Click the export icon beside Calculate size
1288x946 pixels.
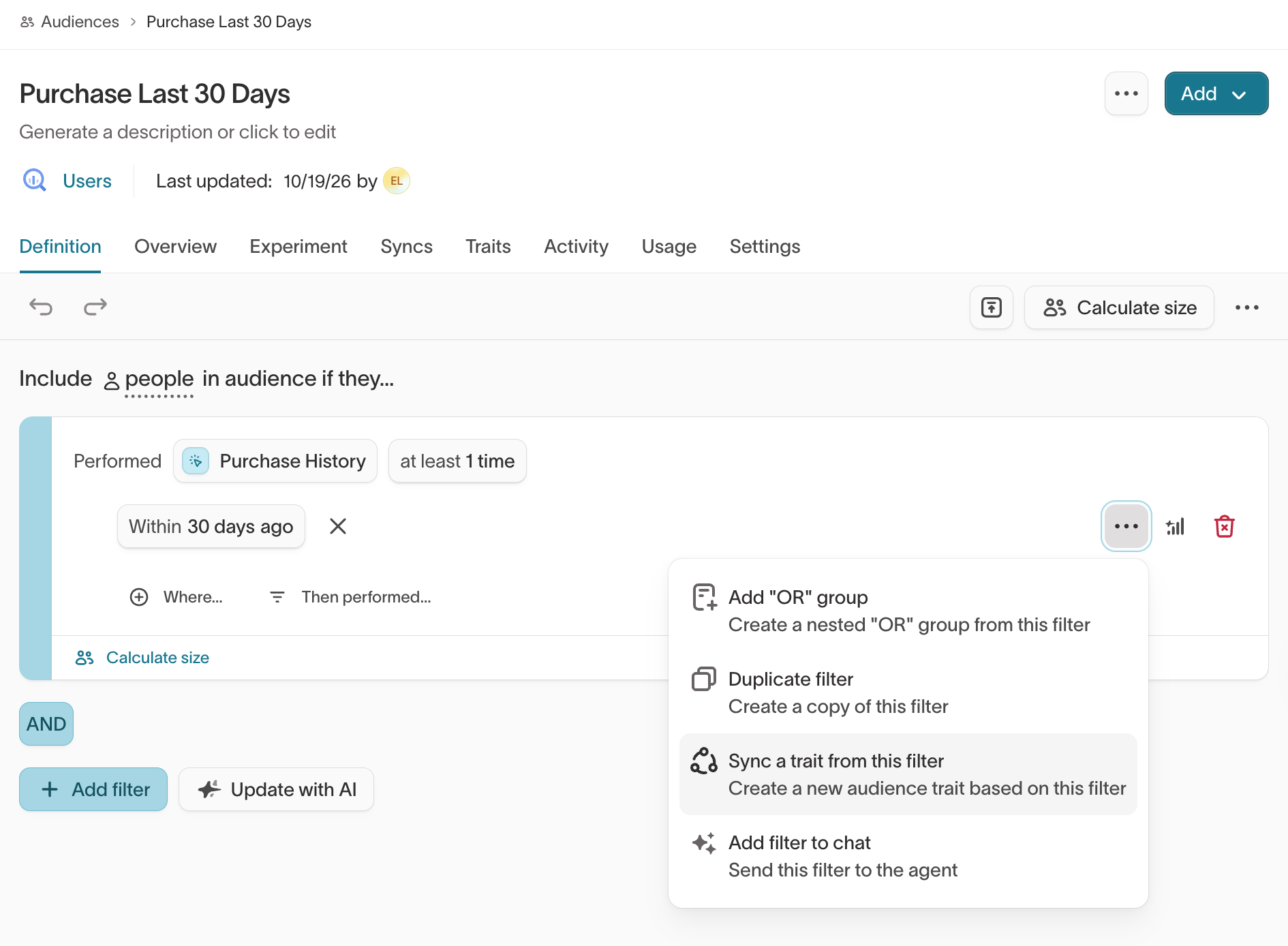(992, 307)
